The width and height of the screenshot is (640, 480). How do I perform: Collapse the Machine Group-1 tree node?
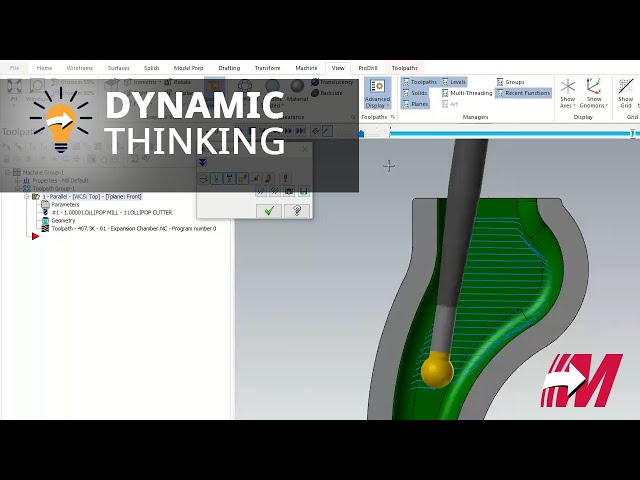7,172
